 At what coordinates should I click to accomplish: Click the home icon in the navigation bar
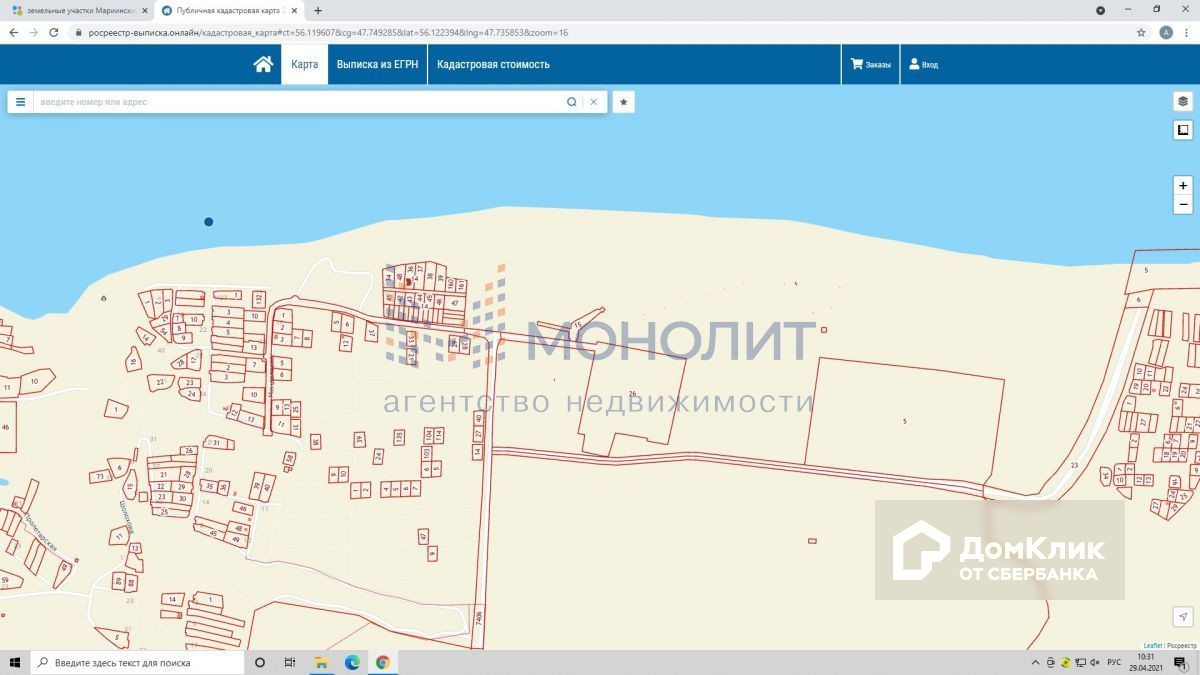tap(263, 64)
